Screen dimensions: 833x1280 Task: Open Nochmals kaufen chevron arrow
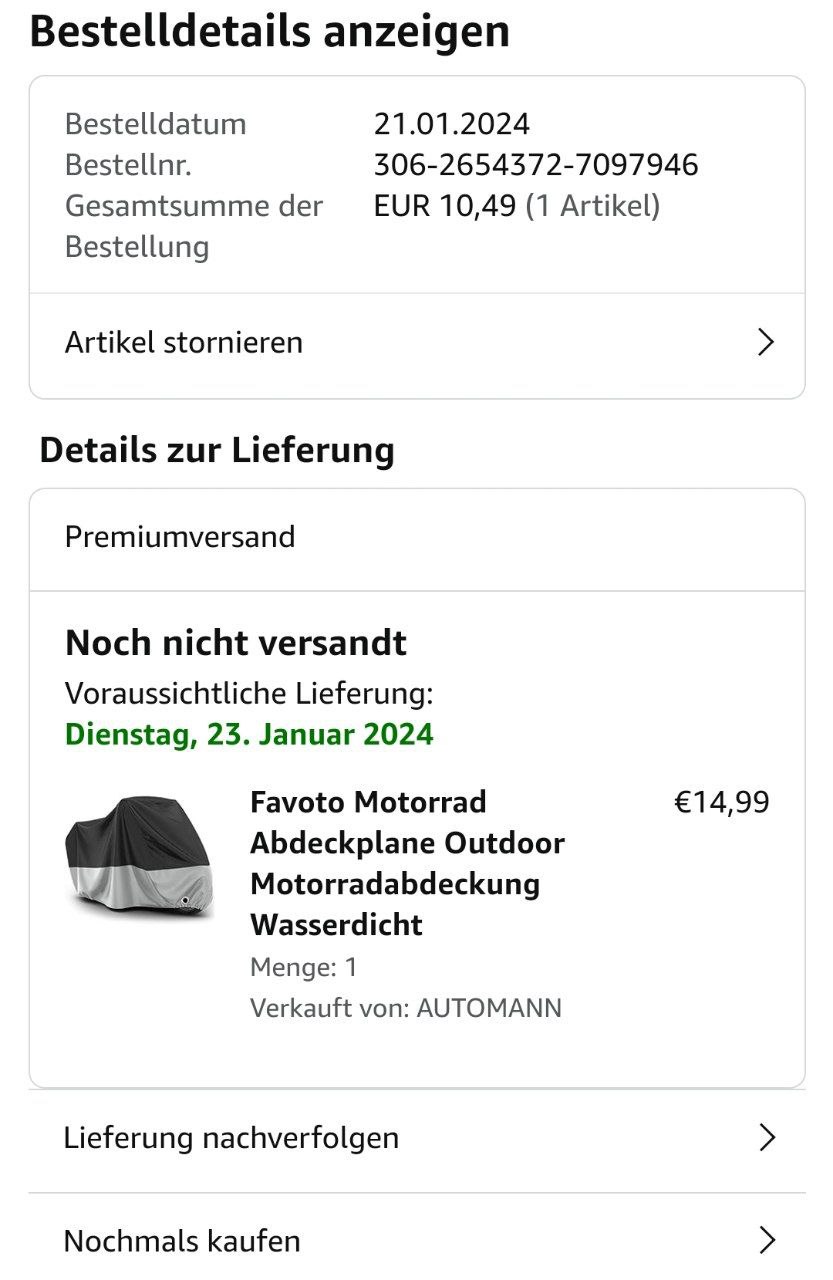coord(767,1241)
